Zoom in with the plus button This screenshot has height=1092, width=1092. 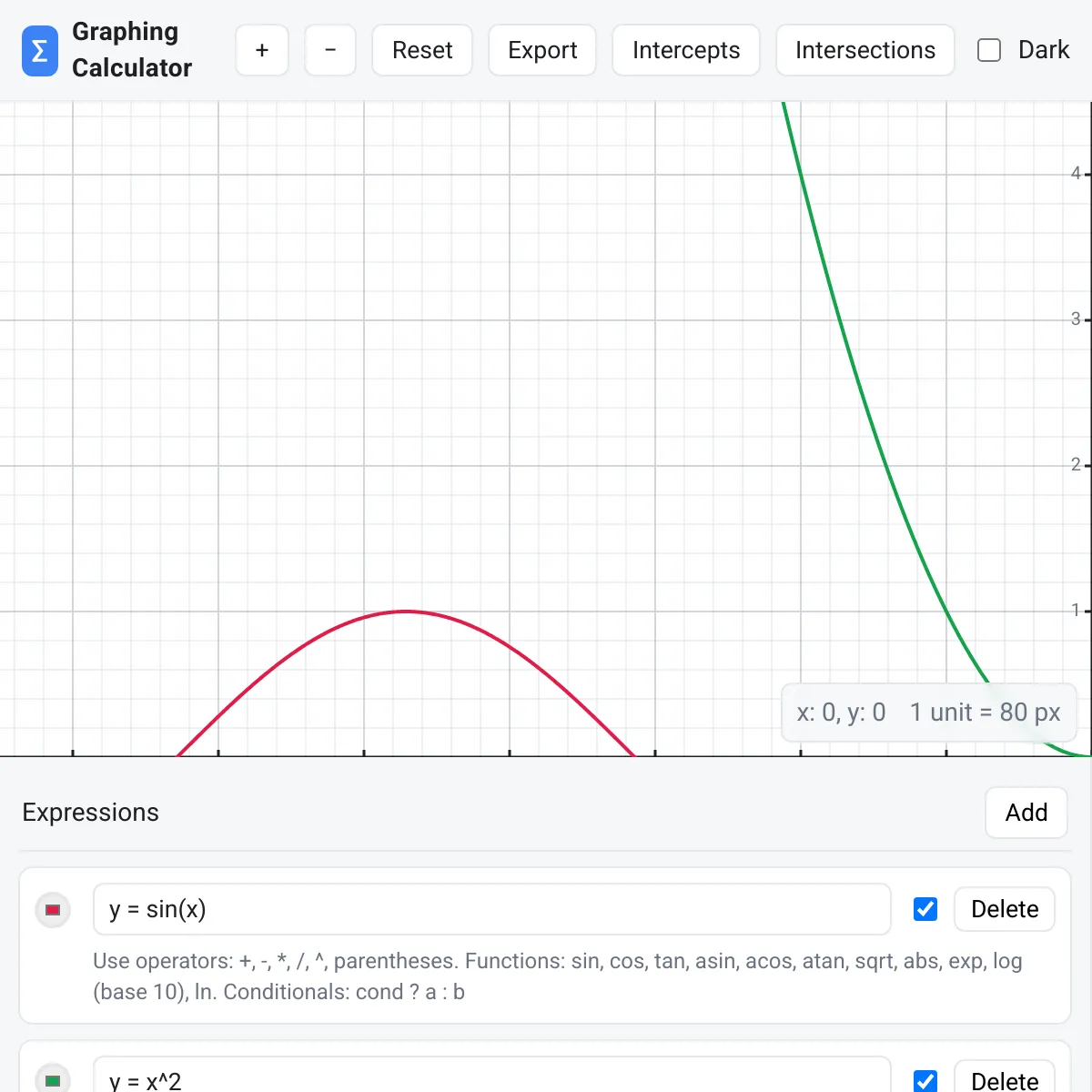point(262,50)
